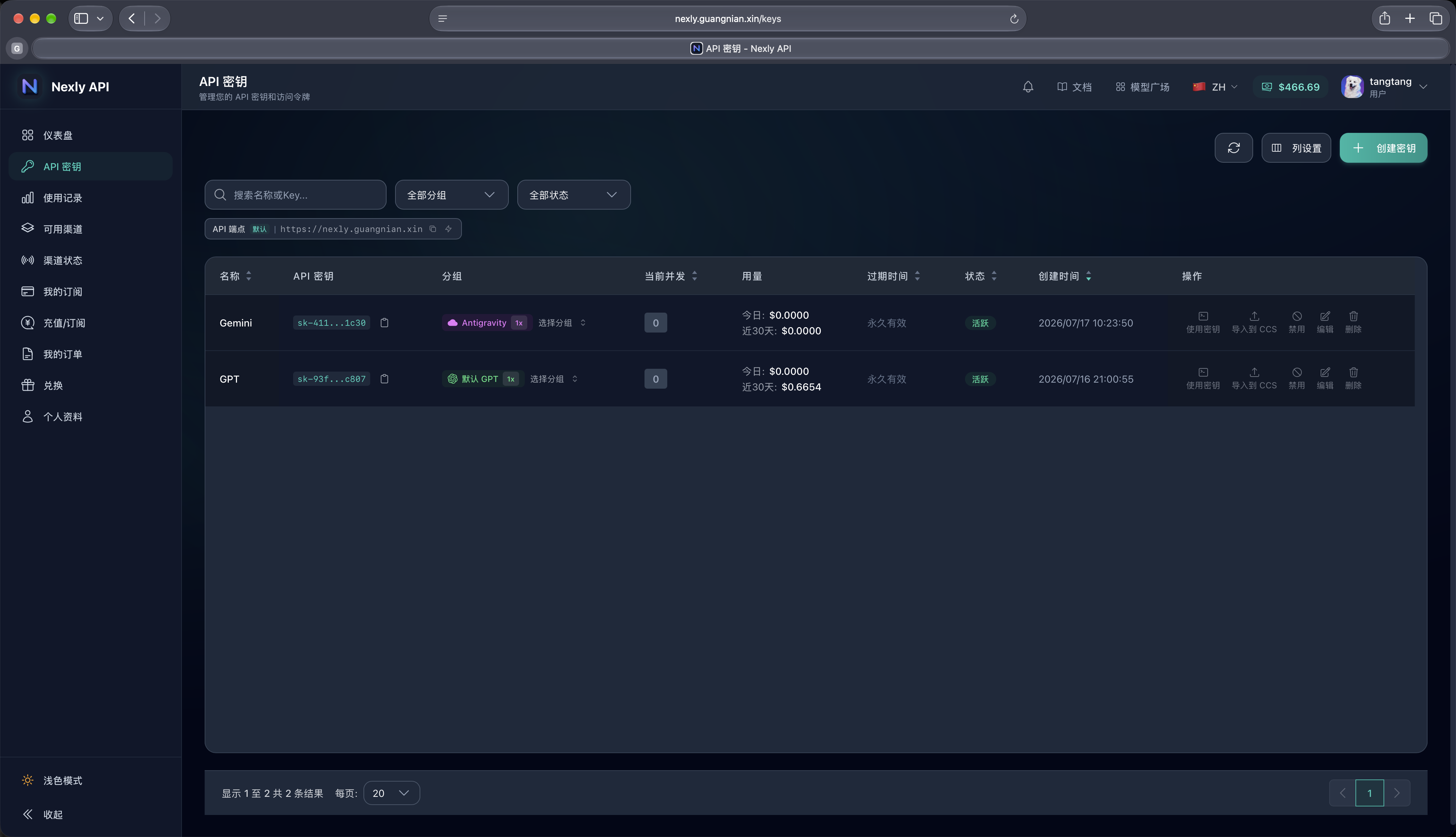
Task: Edit the GPT key
Action: 1325,378
